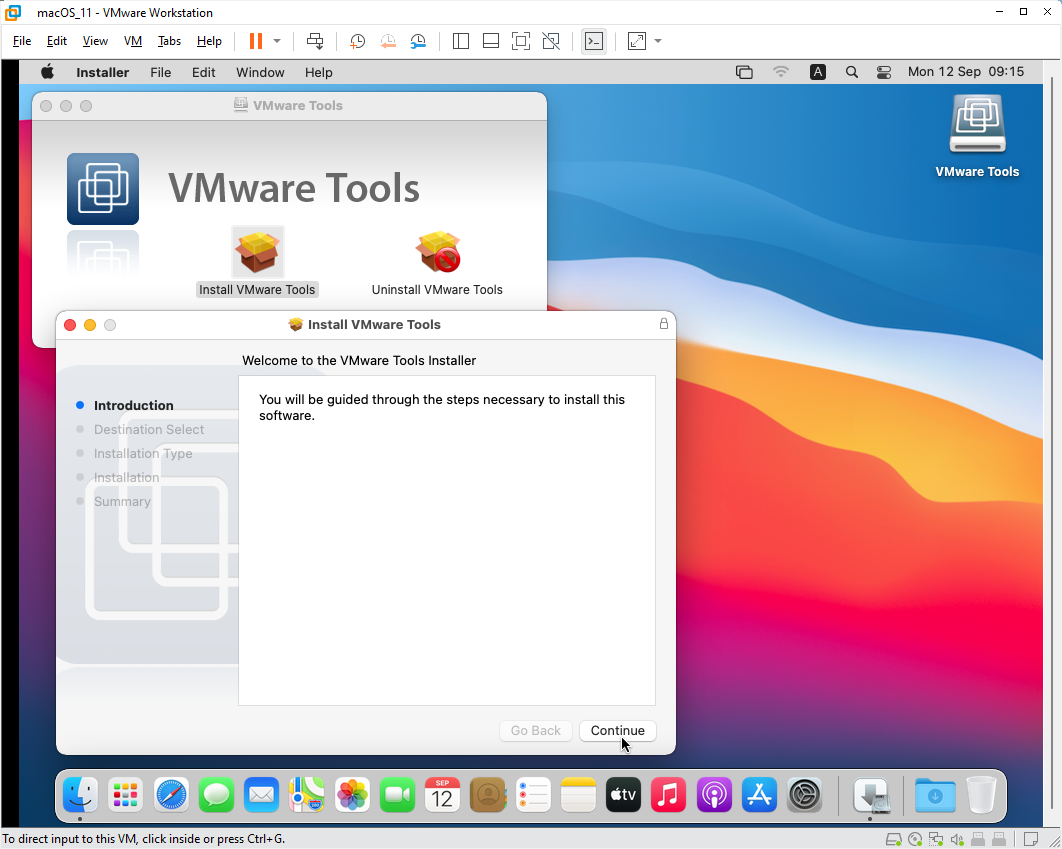Click the 'Mon 12 Sep 09:15' clock
The image size is (1062, 849).
click(966, 72)
